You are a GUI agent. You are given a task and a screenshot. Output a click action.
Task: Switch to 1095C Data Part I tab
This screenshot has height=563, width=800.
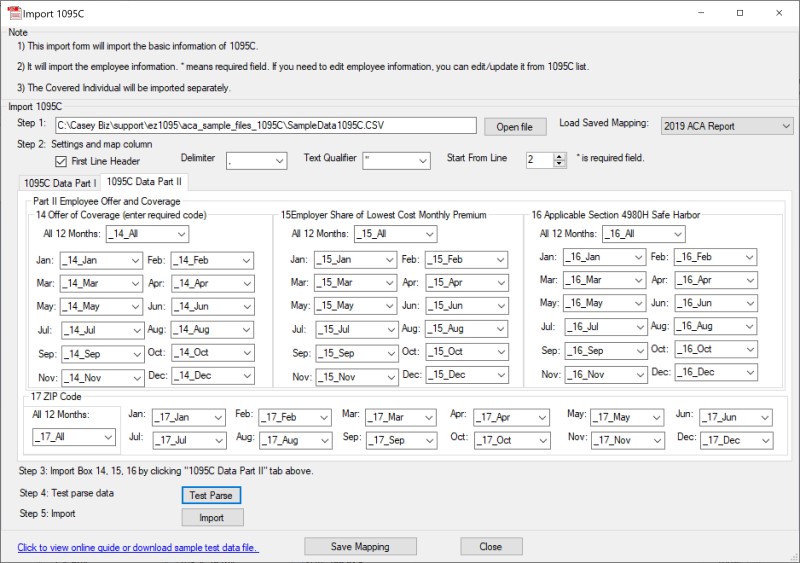60,183
